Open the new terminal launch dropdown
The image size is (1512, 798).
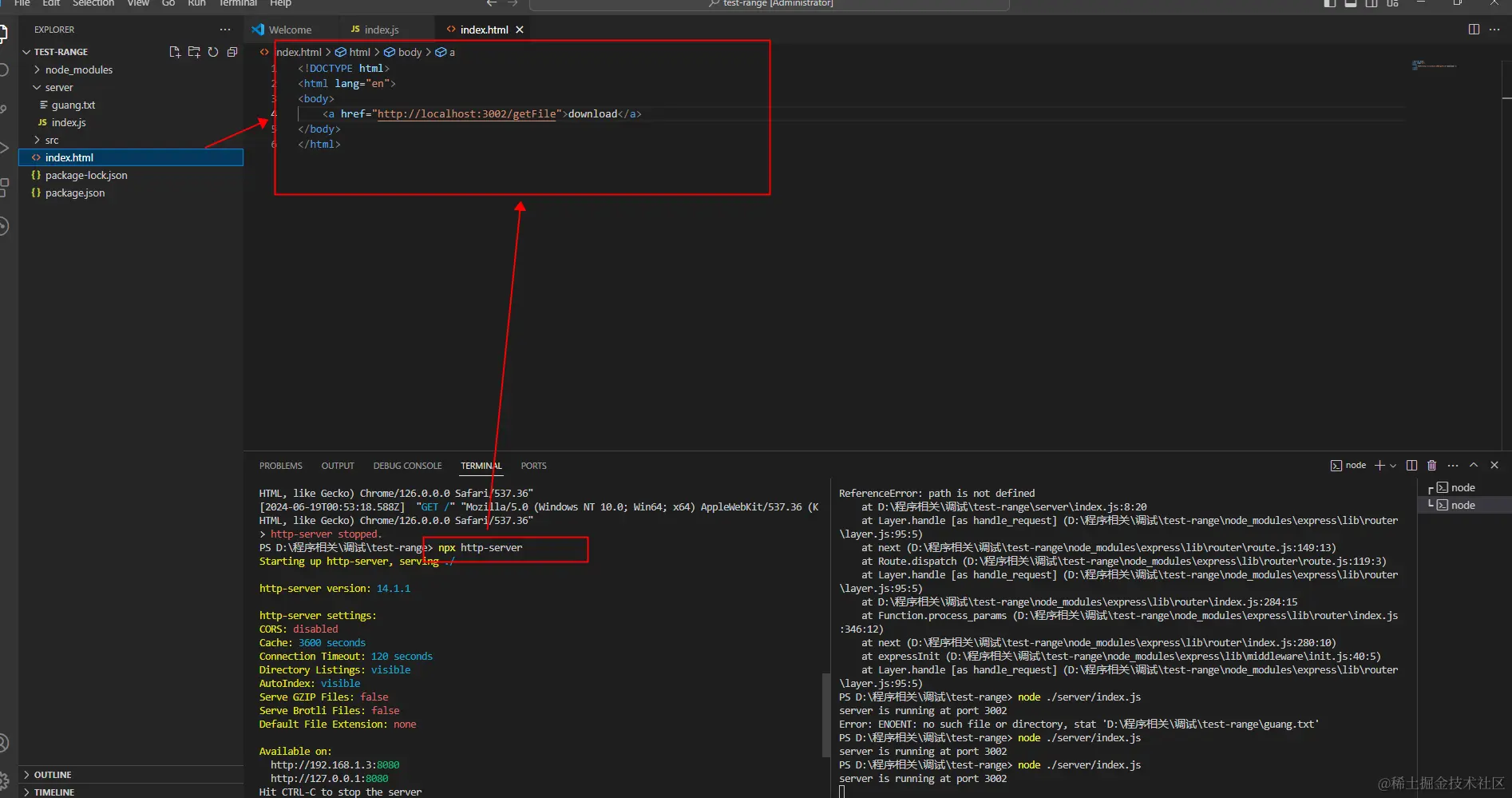(1393, 466)
